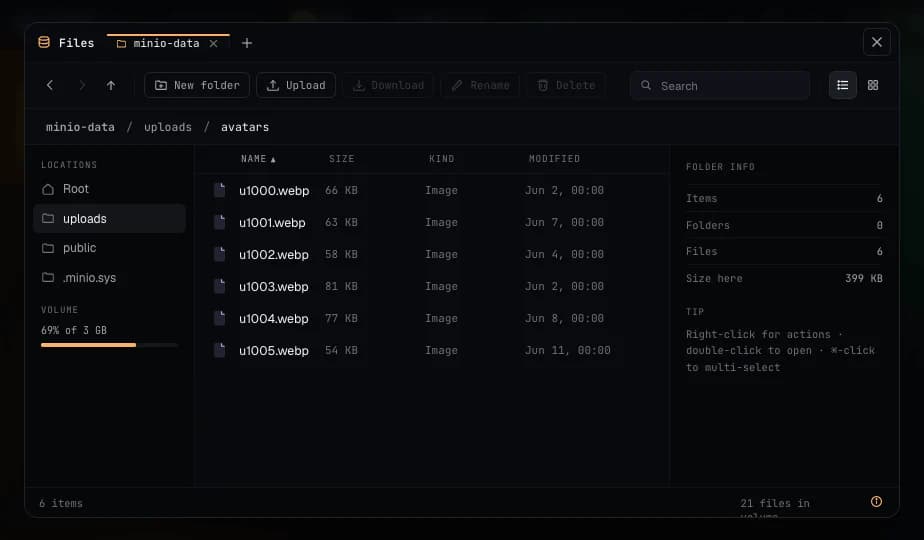This screenshot has width=924, height=540.
Task: Click the info icon in status bar
Action: [x=876, y=502]
